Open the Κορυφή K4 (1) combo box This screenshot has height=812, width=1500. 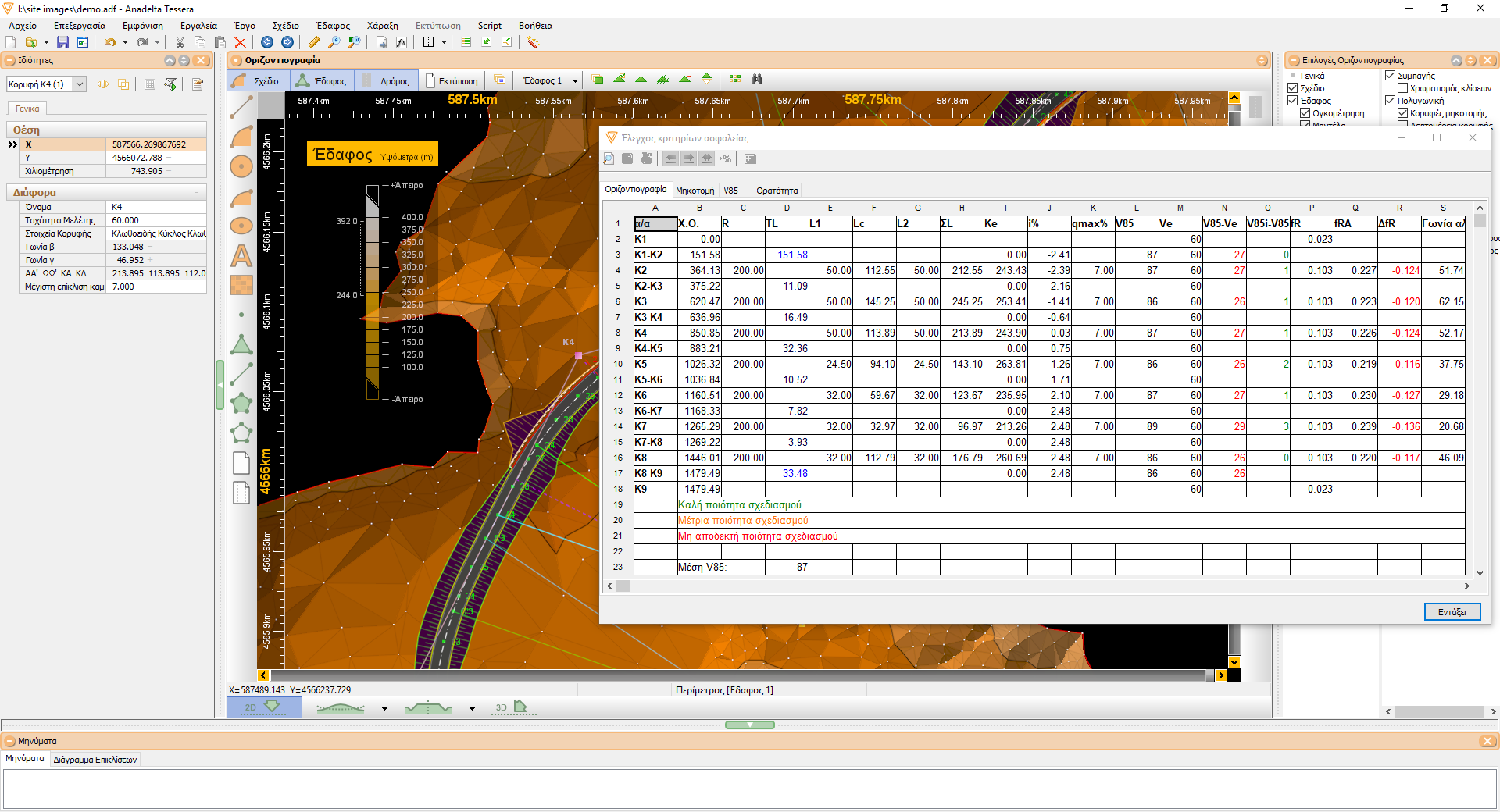46,84
